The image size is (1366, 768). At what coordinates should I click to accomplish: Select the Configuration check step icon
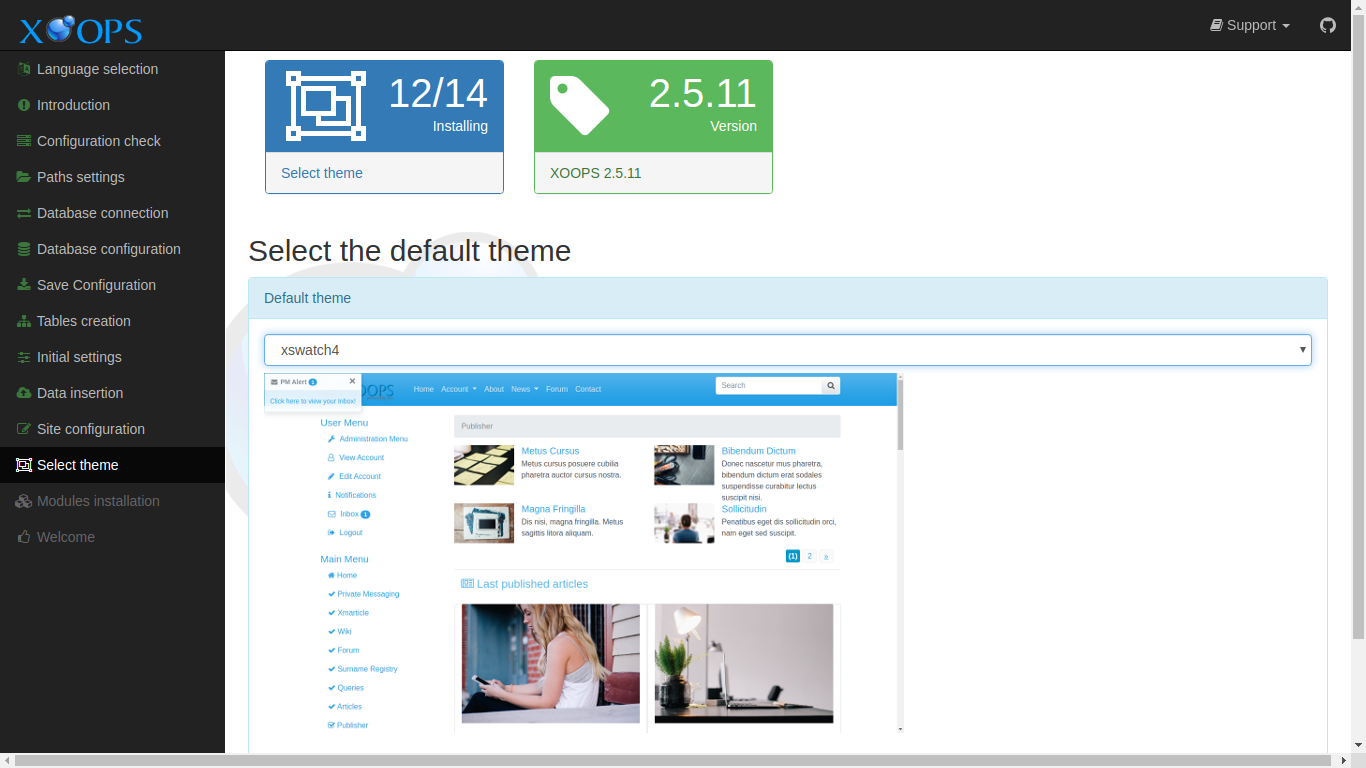(x=21, y=141)
